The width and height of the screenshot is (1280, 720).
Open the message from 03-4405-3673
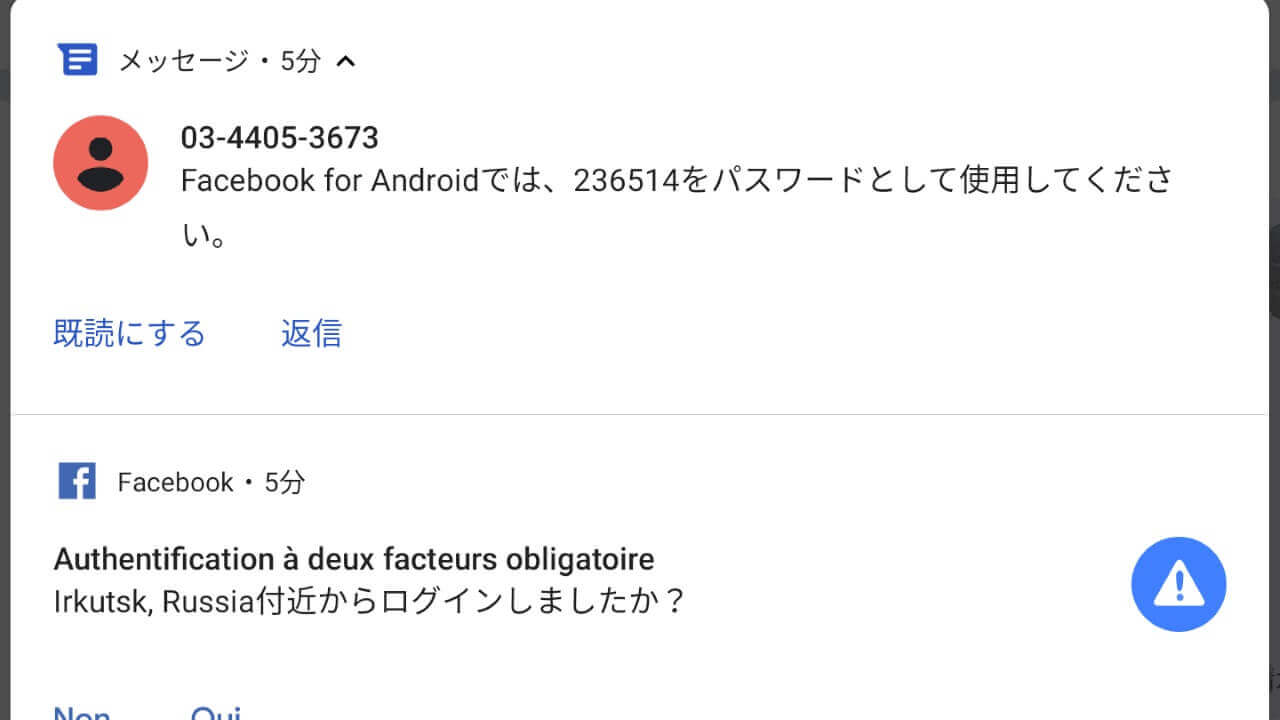pyautogui.click(x=280, y=138)
